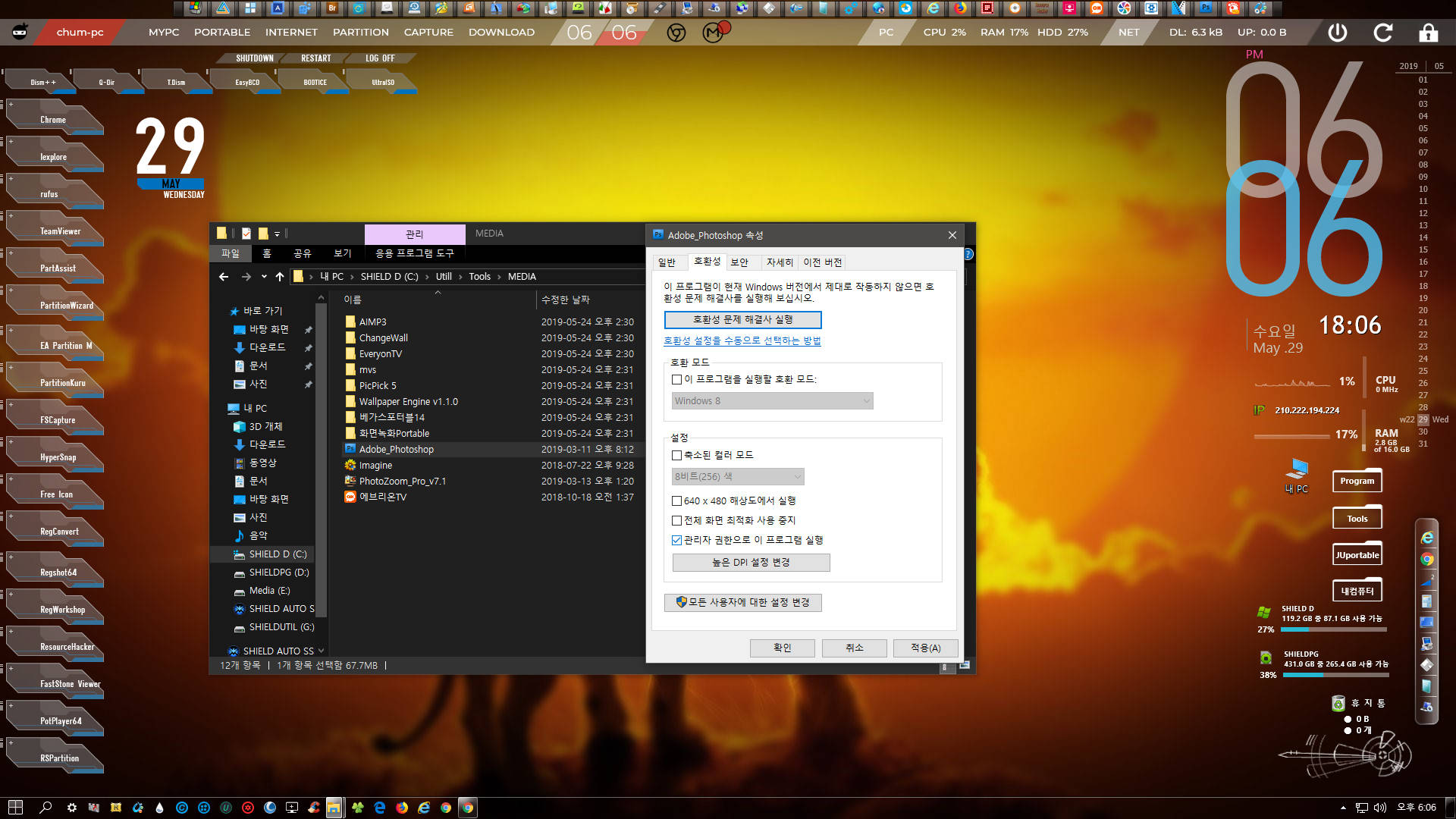Click the avatar icon beside chum-pc

point(20,32)
